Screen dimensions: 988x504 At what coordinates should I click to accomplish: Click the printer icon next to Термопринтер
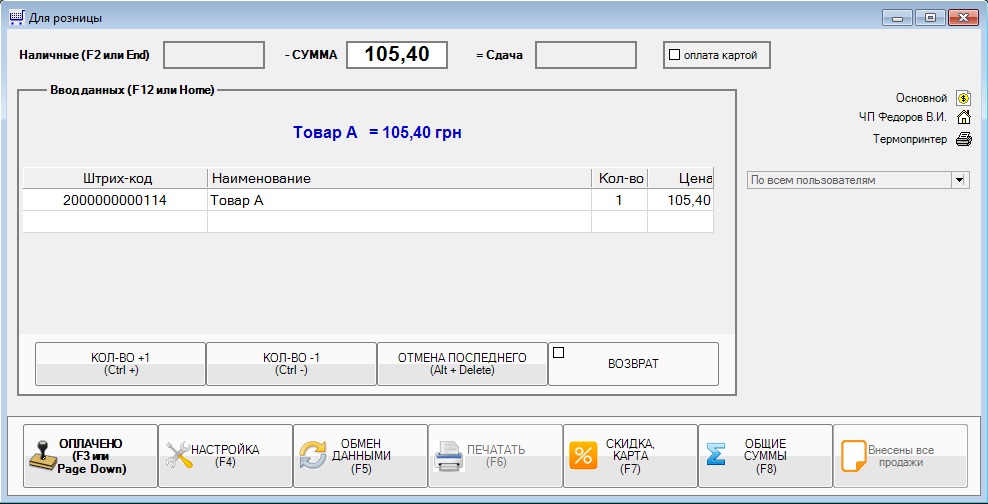point(963,139)
